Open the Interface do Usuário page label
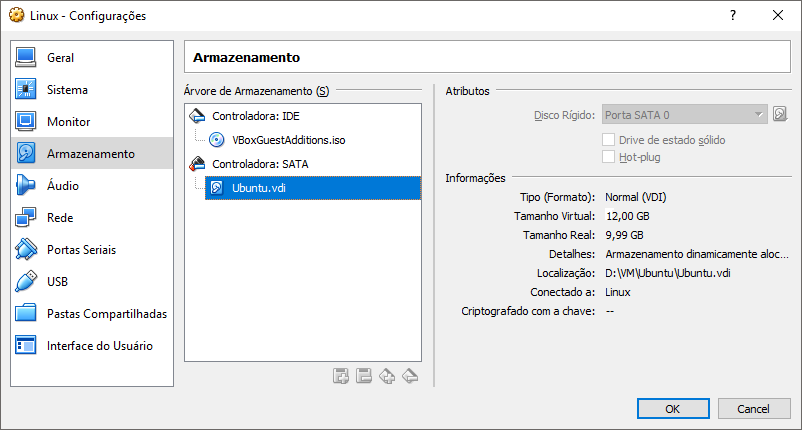The width and height of the screenshot is (802, 430). [x=100, y=346]
